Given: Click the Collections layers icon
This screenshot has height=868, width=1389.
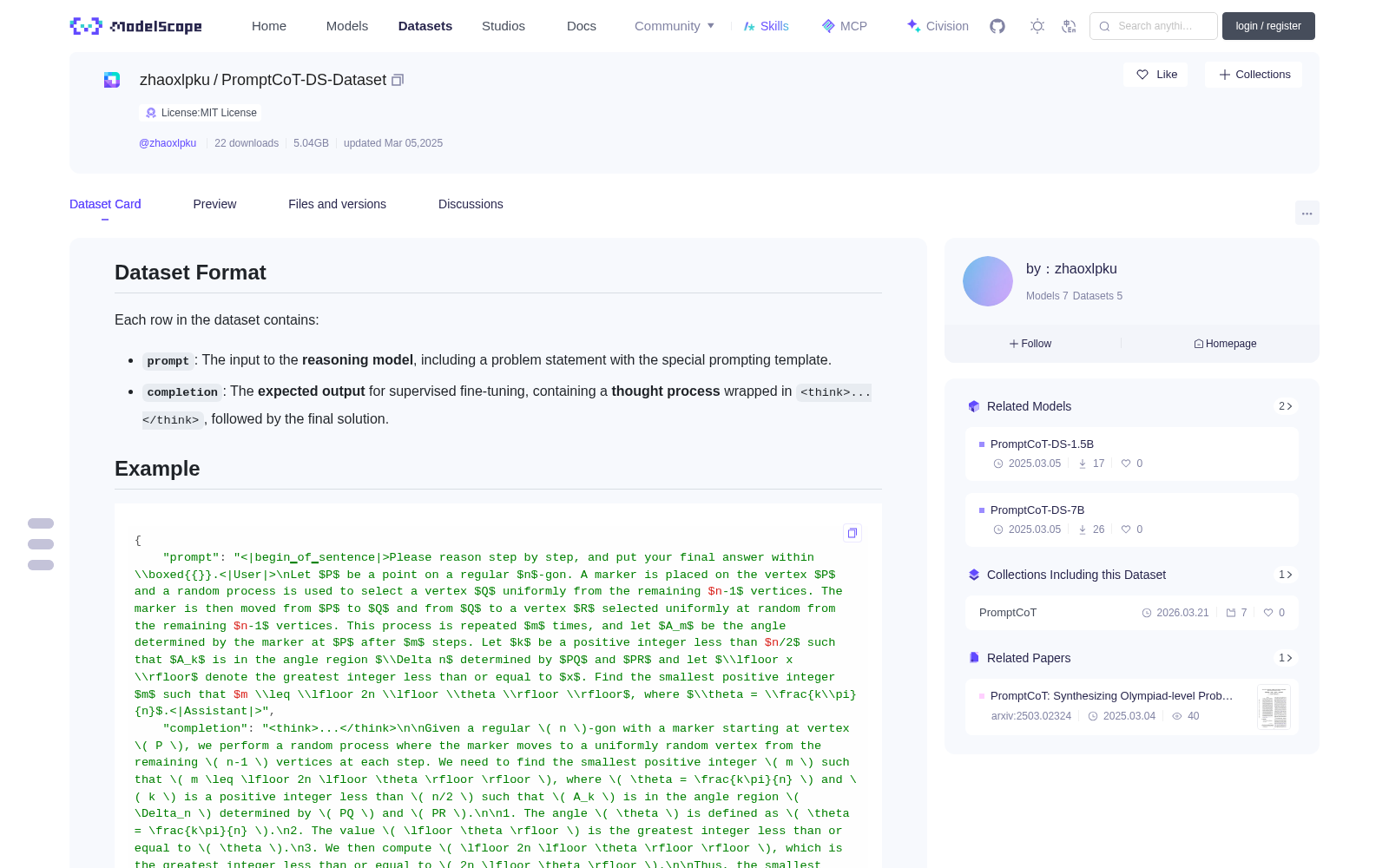Looking at the screenshot, I should coord(974,575).
